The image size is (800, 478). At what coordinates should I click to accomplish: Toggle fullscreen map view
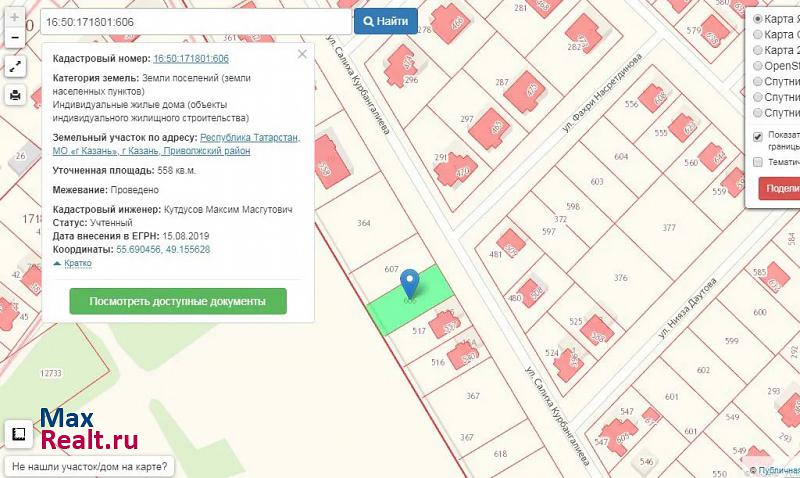15,67
